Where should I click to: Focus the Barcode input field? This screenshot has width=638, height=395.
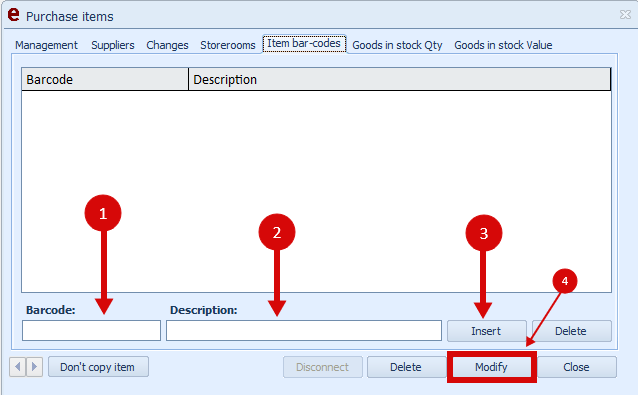click(x=92, y=330)
